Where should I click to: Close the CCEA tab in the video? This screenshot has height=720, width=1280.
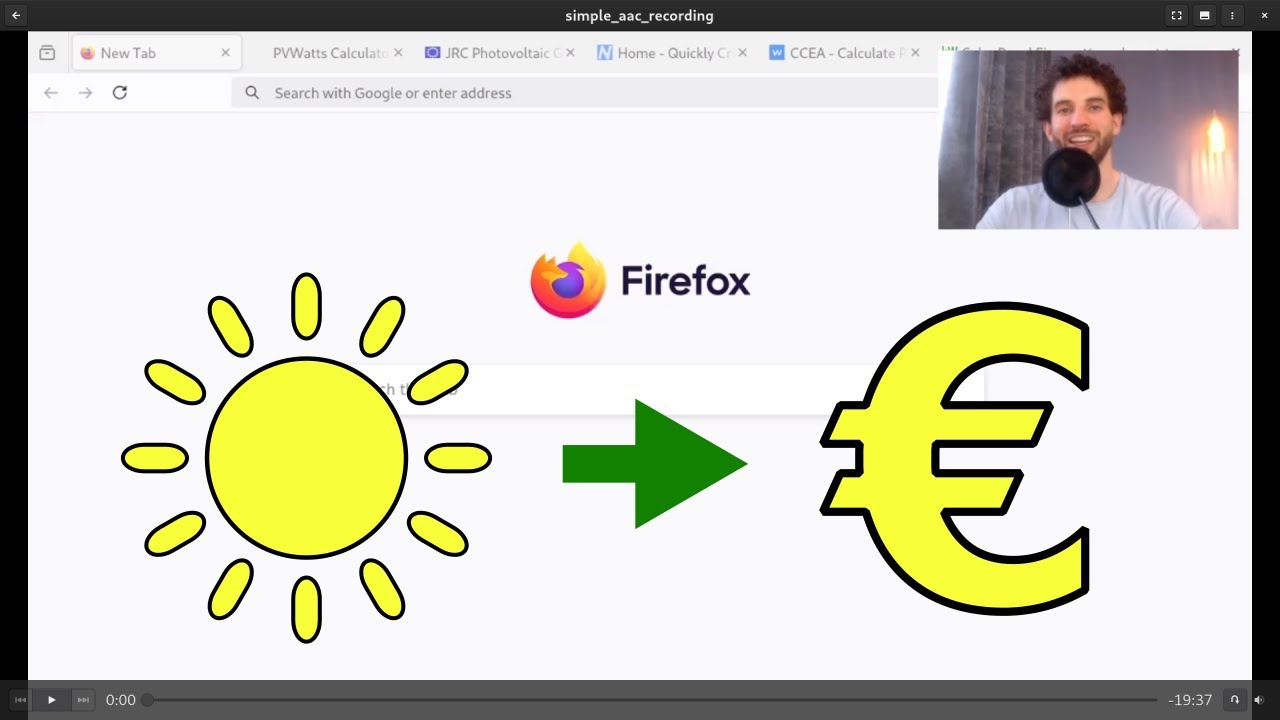coord(915,53)
